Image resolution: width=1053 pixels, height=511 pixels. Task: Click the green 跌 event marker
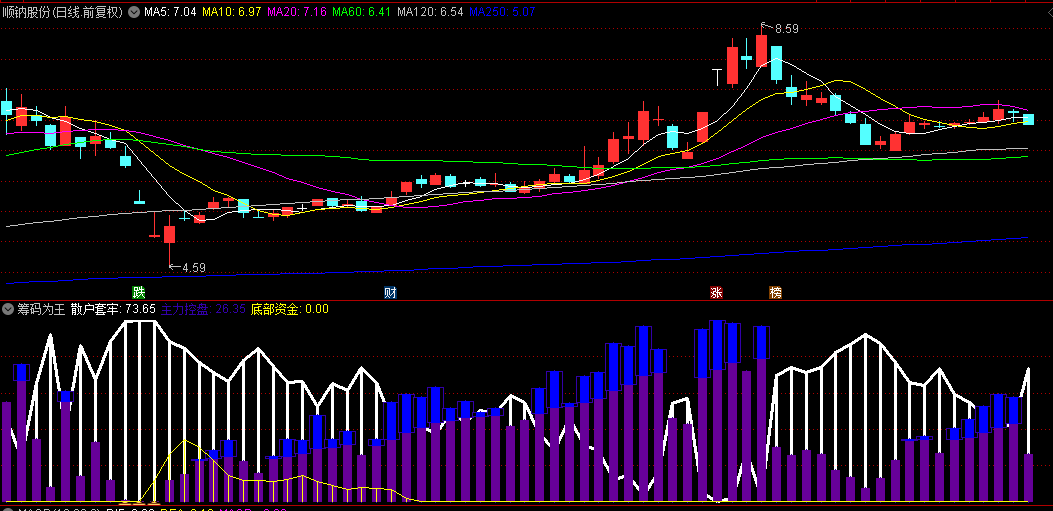138,293
